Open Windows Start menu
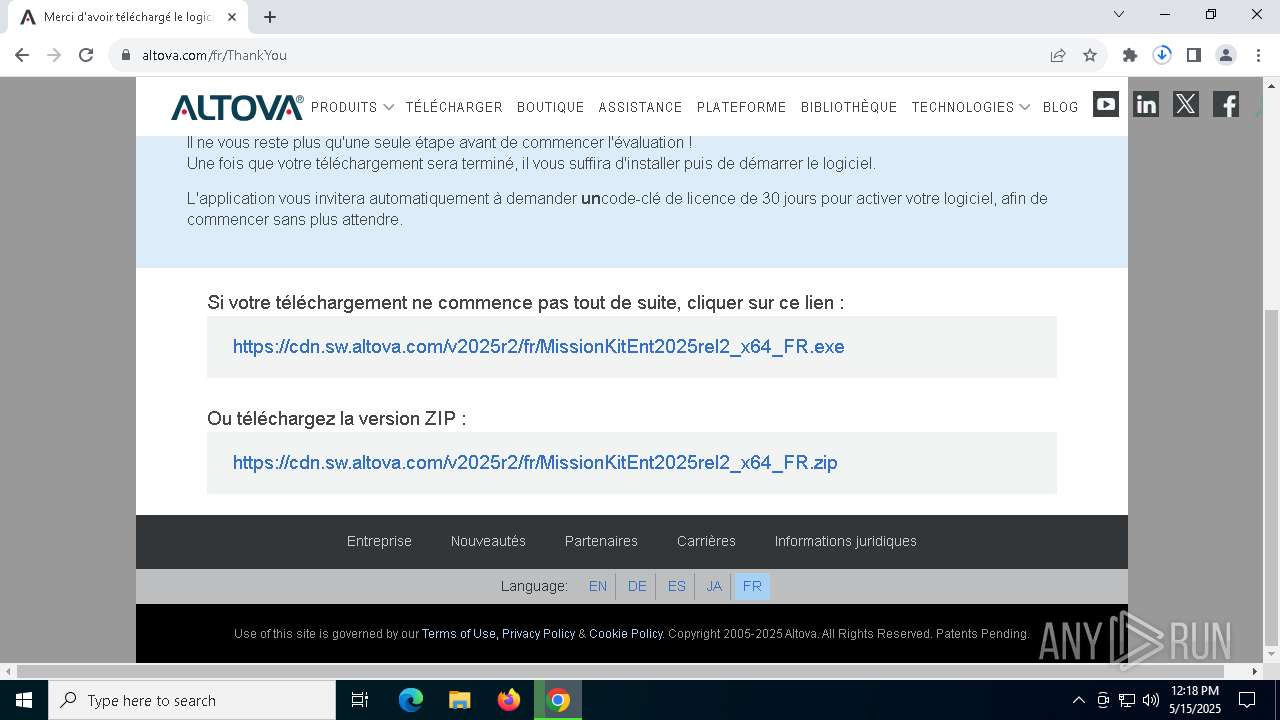The image size is (1280, 720). click(x=24, y=700)
